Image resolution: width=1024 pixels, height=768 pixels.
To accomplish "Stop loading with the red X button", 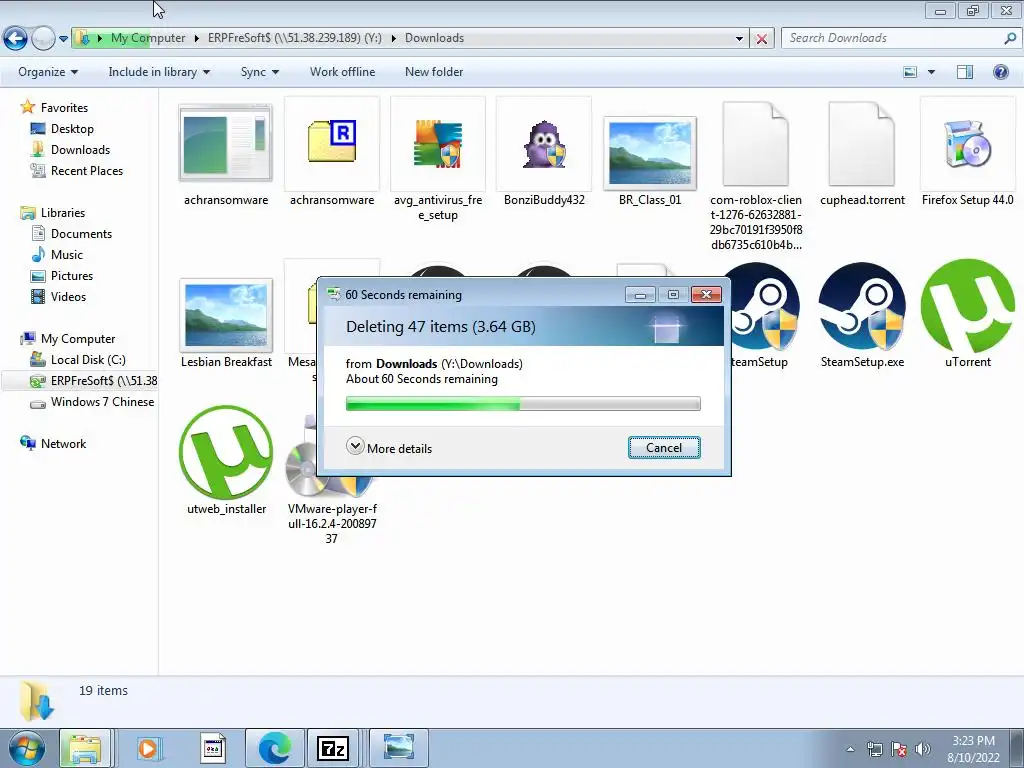I will point(761,39).
